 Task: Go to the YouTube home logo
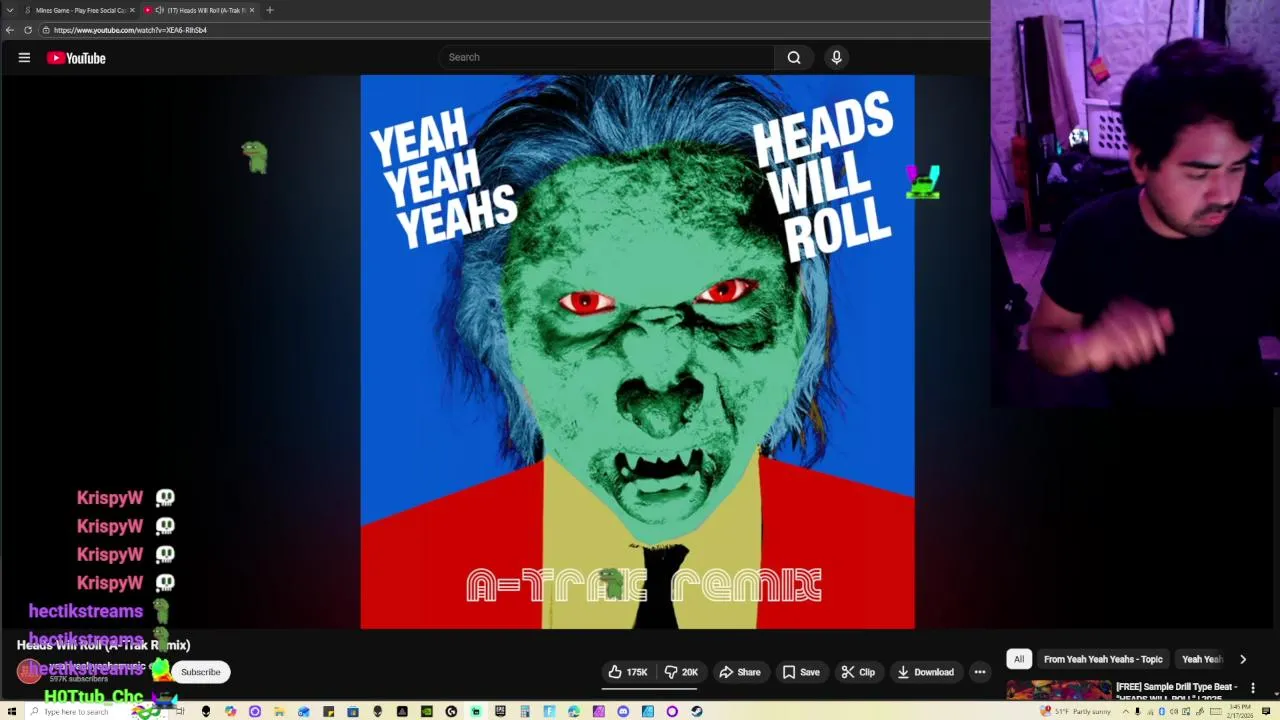pyautogui.click(x=76, y=58)
